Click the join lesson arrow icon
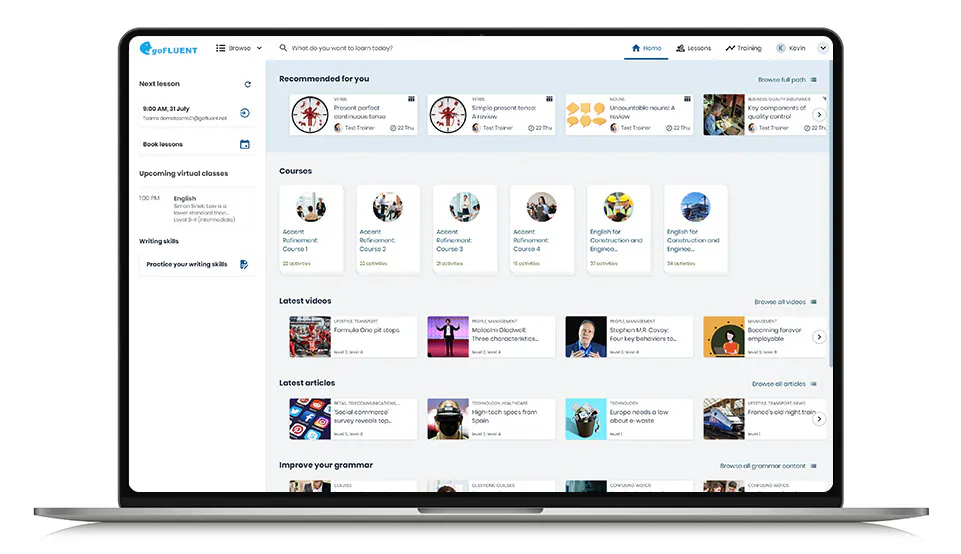Viewport: 961px width, 554px height. pos(245,113)
